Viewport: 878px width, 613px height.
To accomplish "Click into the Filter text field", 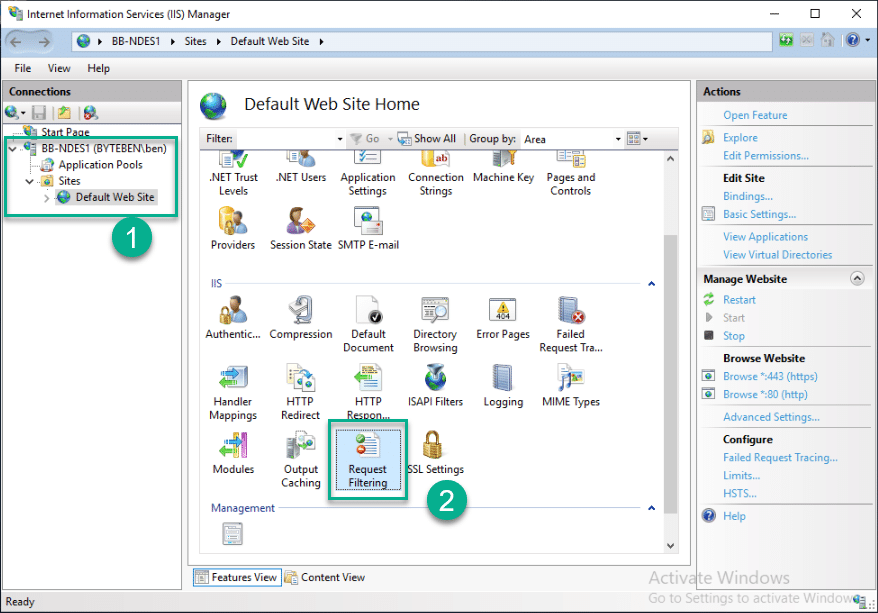I will pos(286,139).
